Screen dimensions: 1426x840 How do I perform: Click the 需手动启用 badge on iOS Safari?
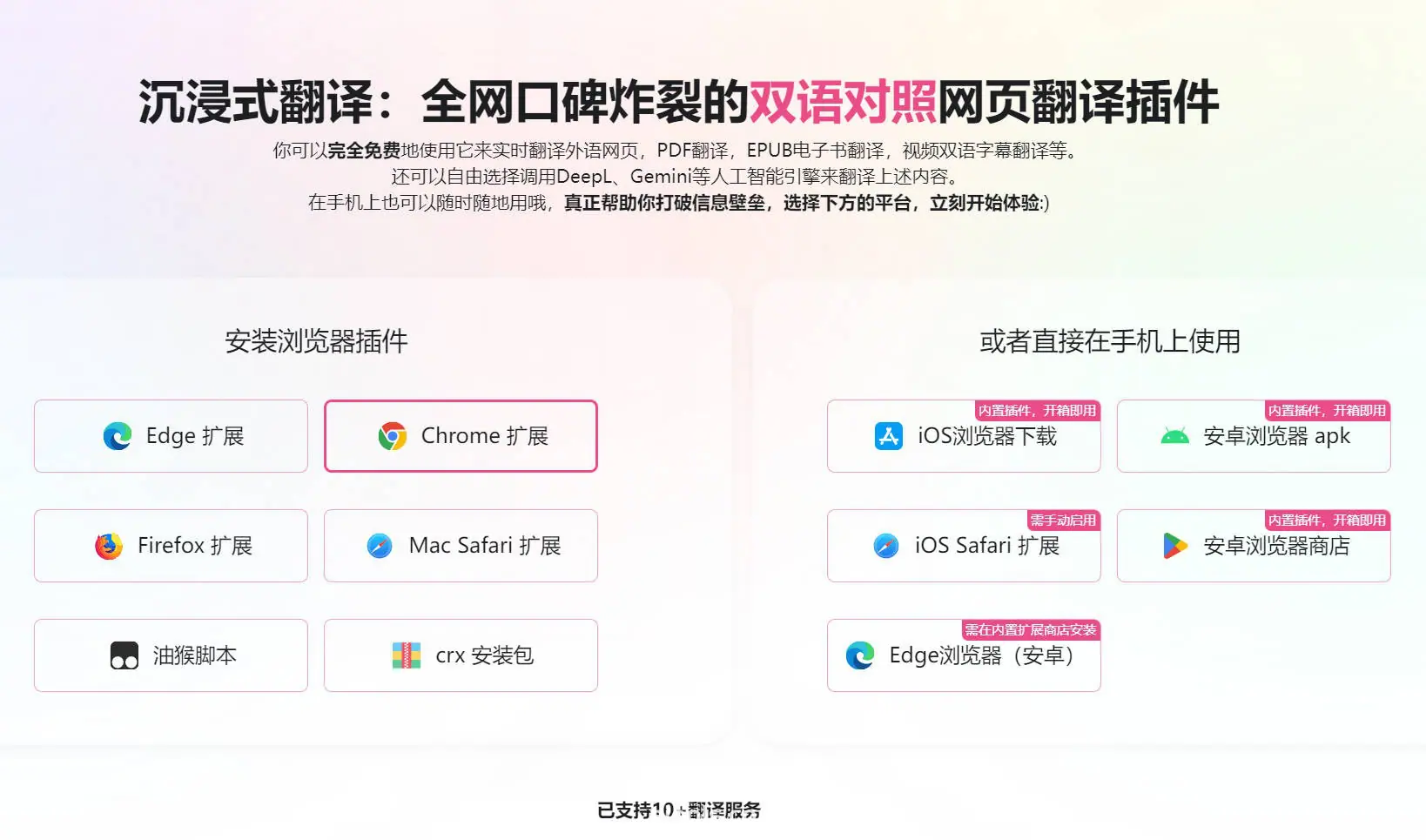[1063, 521]
